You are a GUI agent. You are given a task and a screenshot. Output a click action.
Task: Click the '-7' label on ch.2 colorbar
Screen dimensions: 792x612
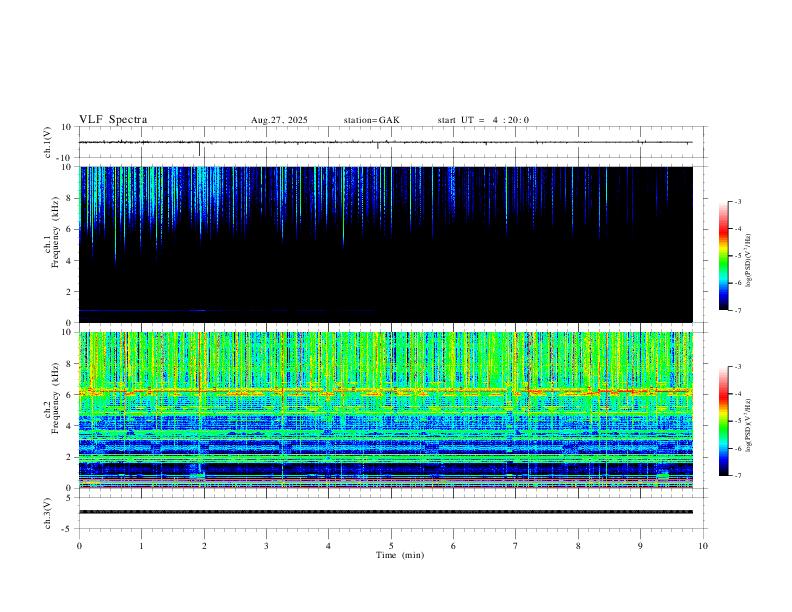pyautogui.click(x=737, y=476)
